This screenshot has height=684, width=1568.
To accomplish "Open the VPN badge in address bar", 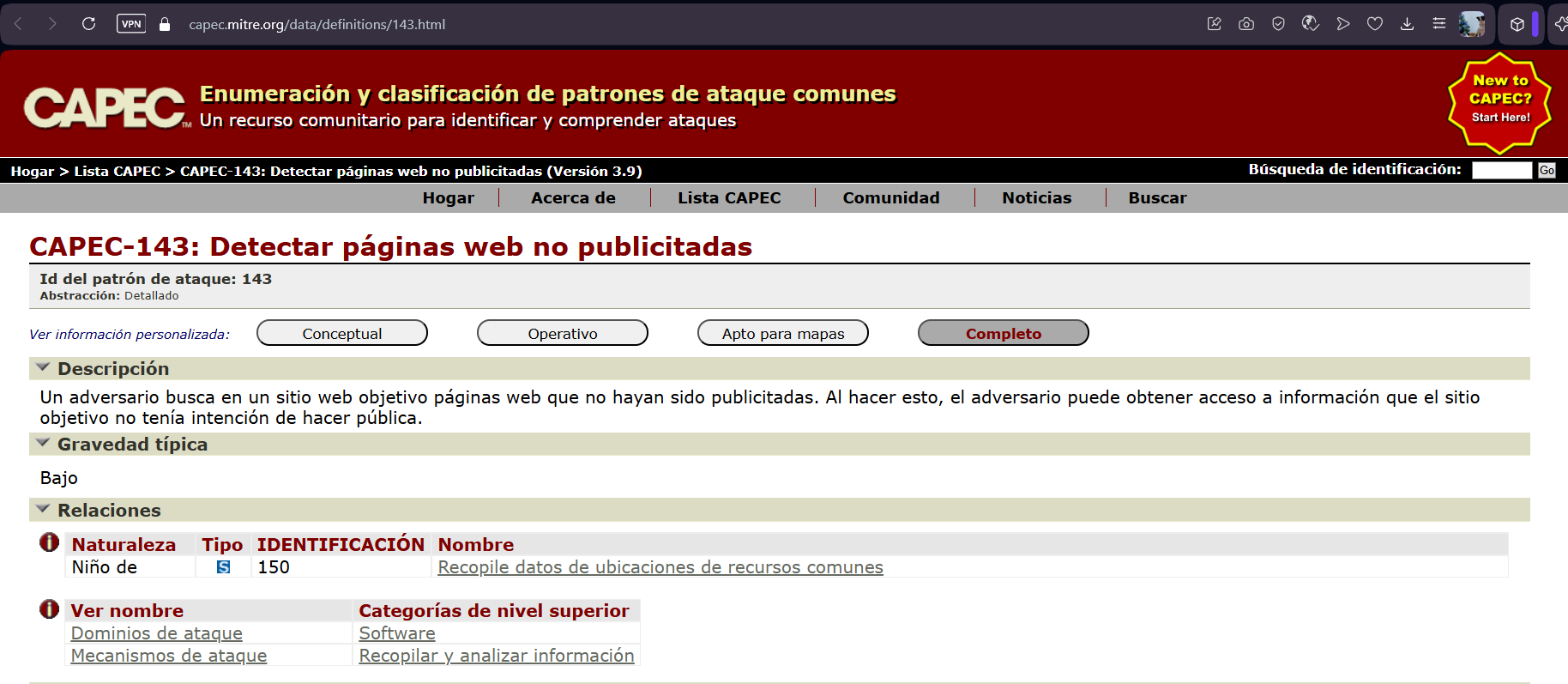I will pyautogui.click(x=131, y=24).
